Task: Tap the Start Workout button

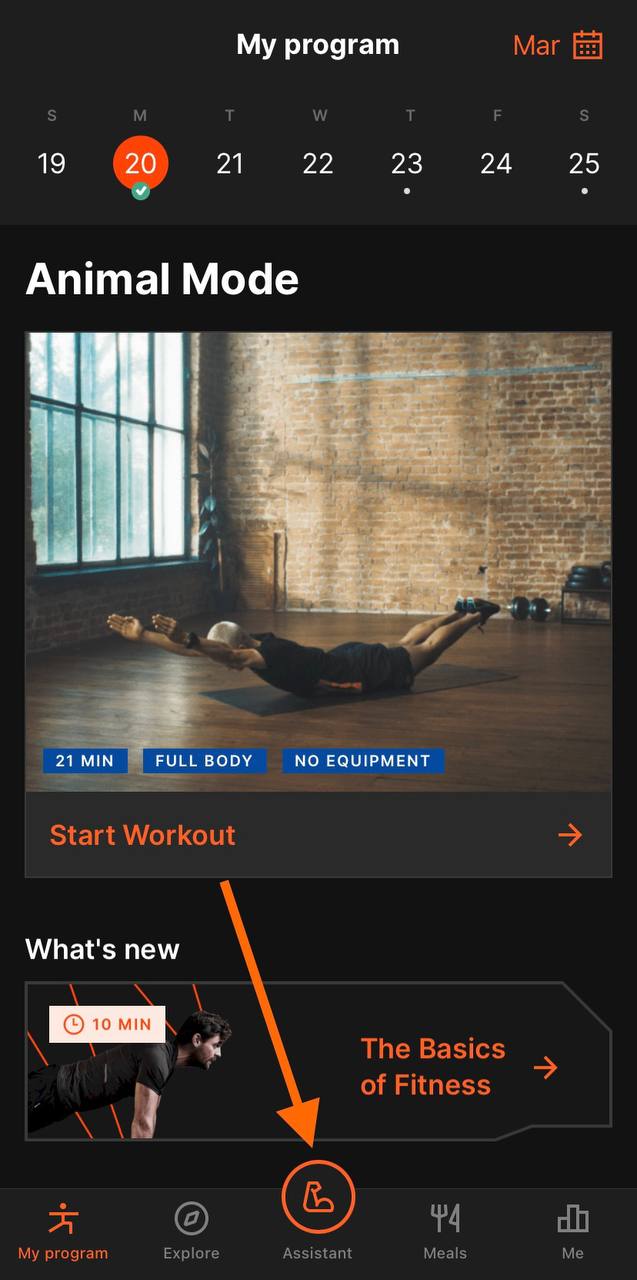Action: [318, 835]
